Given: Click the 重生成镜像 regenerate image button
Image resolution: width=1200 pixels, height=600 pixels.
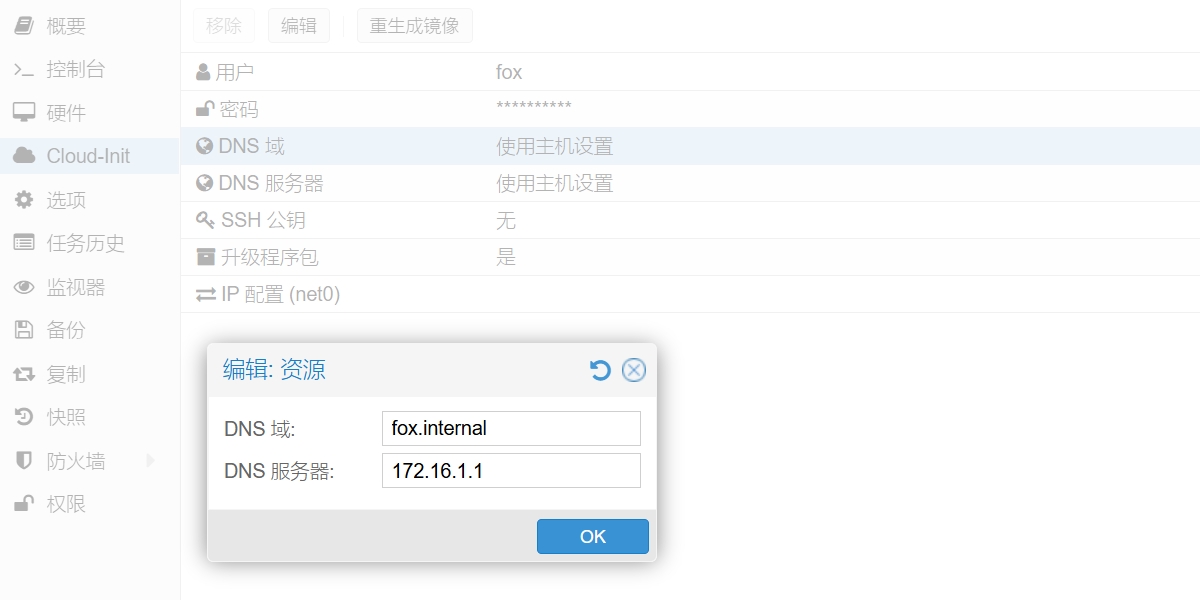Looking at the screenshot, I should point(414,25).
